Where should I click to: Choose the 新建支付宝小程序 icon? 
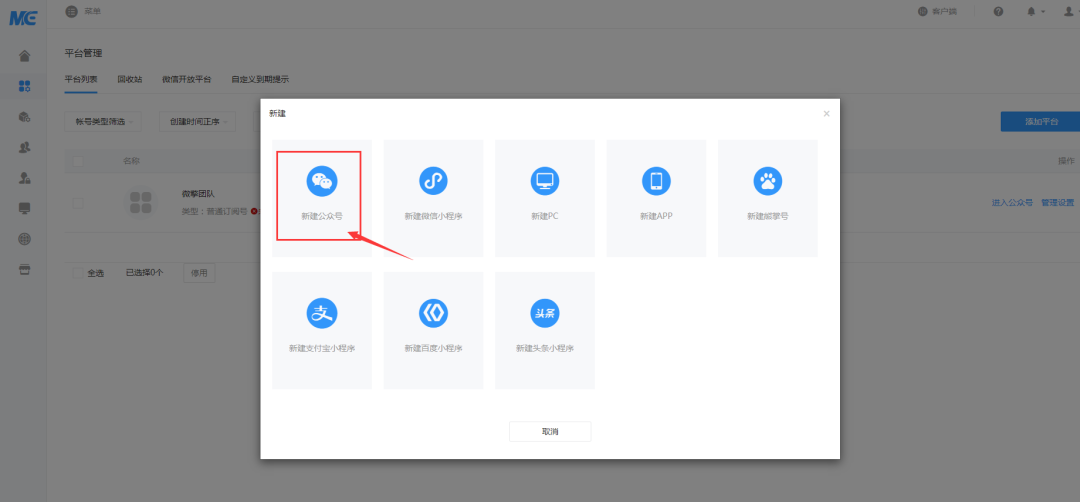click(x=321, y=313)
